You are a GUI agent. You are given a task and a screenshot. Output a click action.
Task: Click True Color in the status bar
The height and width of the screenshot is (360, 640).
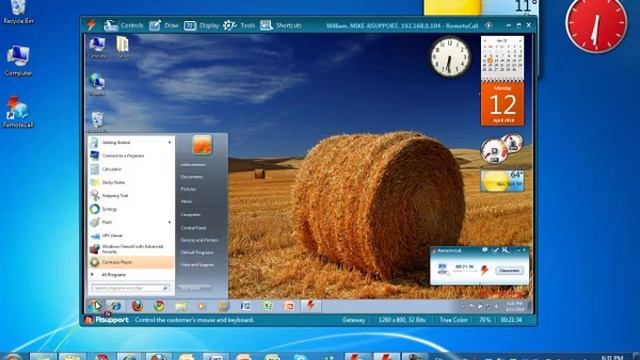(453, 320)
